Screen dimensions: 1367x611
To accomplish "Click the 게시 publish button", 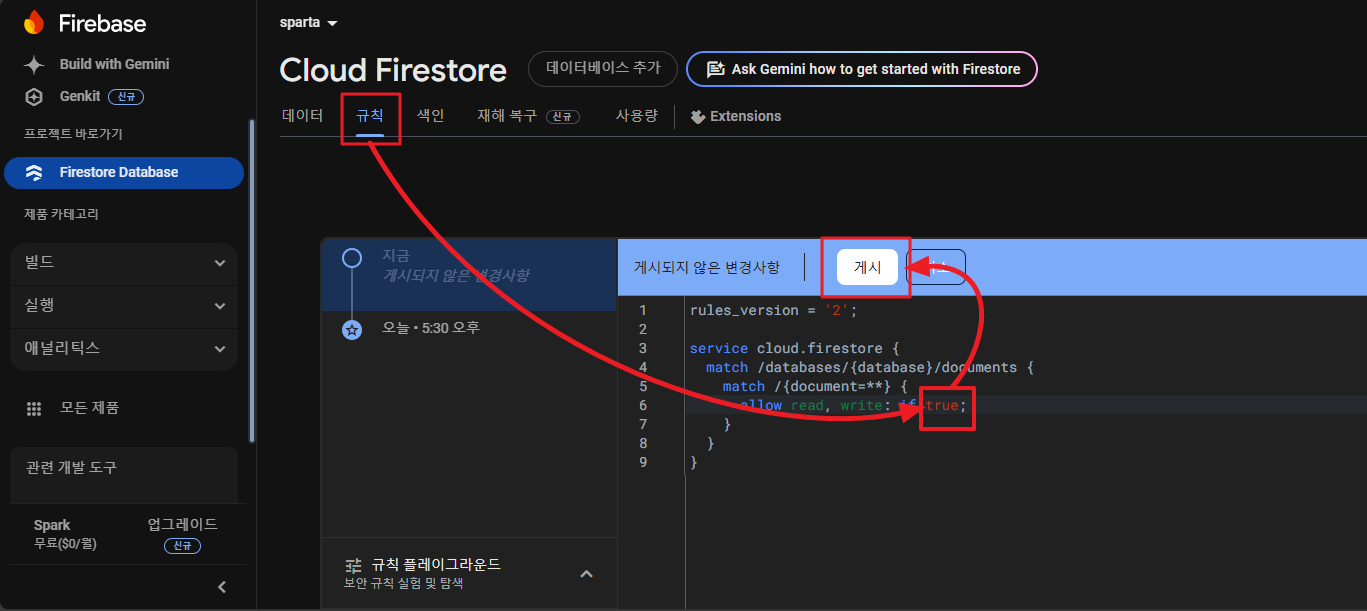I will tap(867, 267).
